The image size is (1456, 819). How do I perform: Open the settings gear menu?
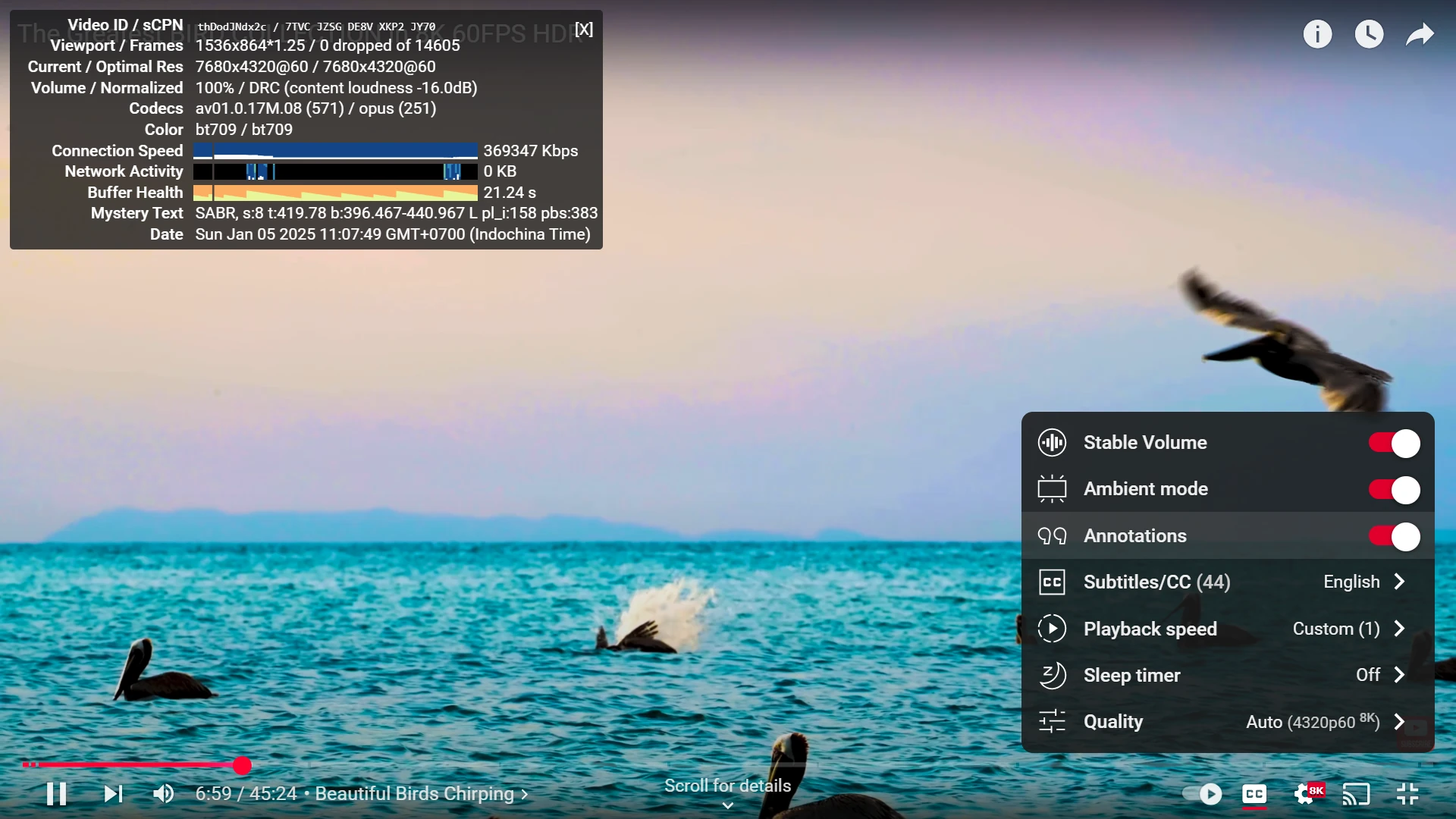coord(1306,794)
